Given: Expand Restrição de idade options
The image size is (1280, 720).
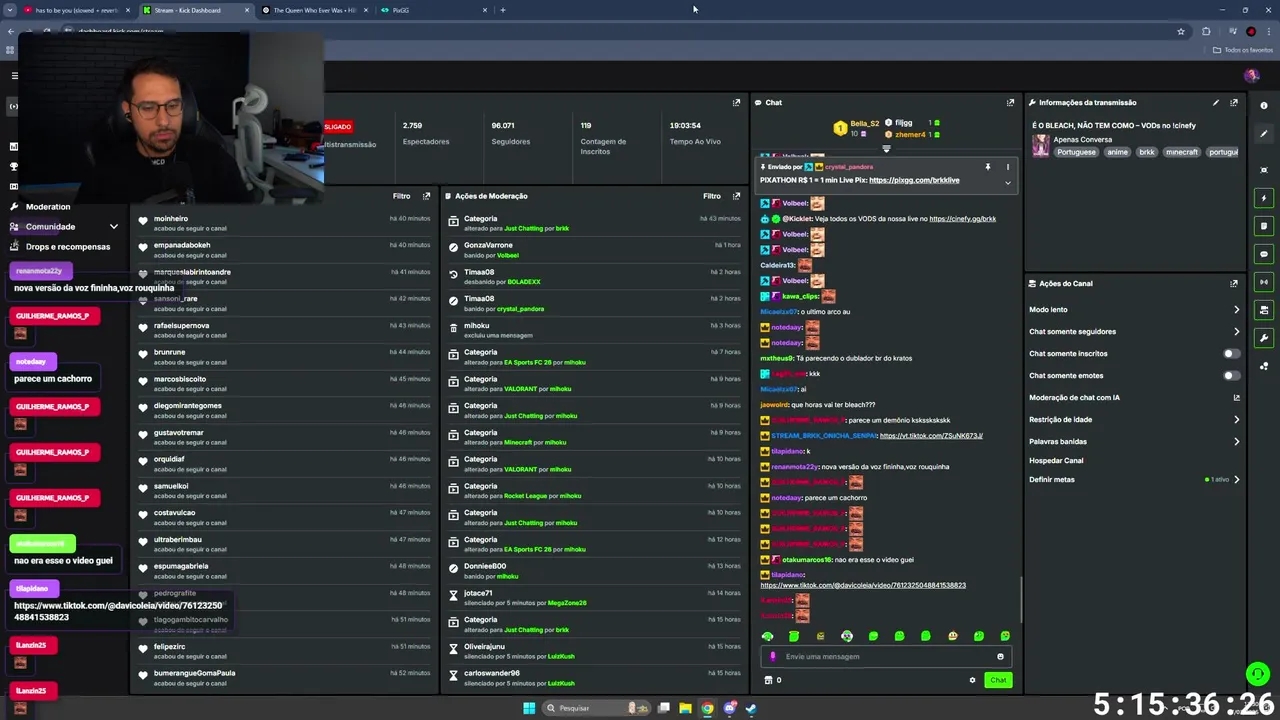Looking at the screenshot, I should (x=1236, y=420).
